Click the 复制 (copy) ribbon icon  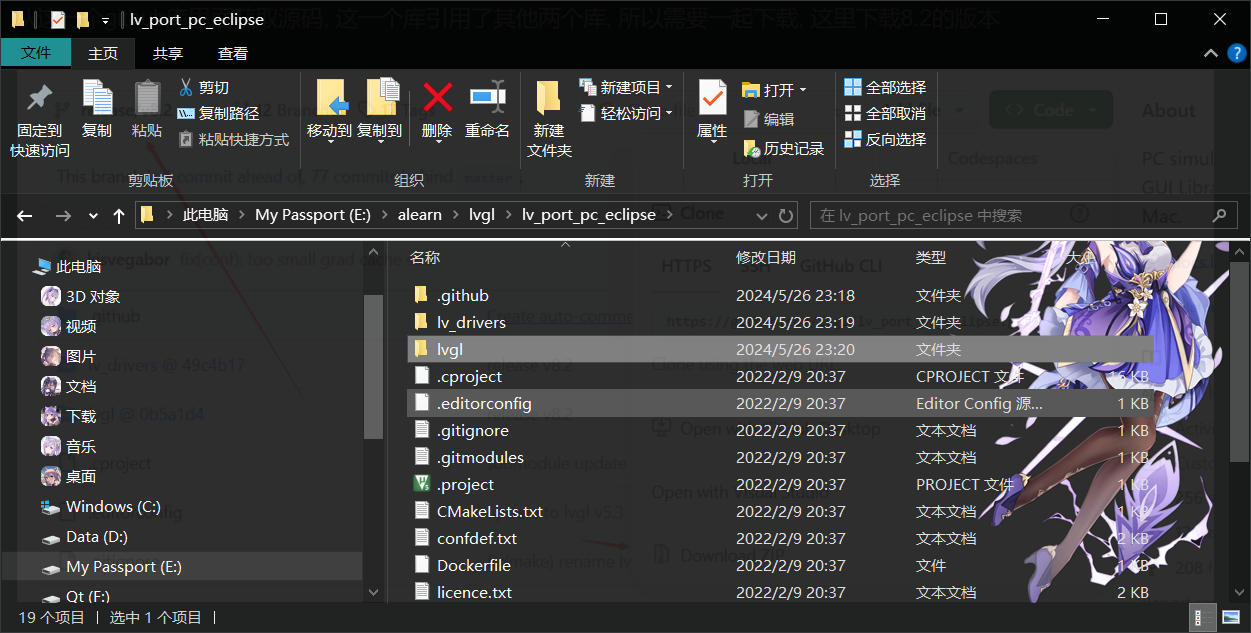click(97, 110)
